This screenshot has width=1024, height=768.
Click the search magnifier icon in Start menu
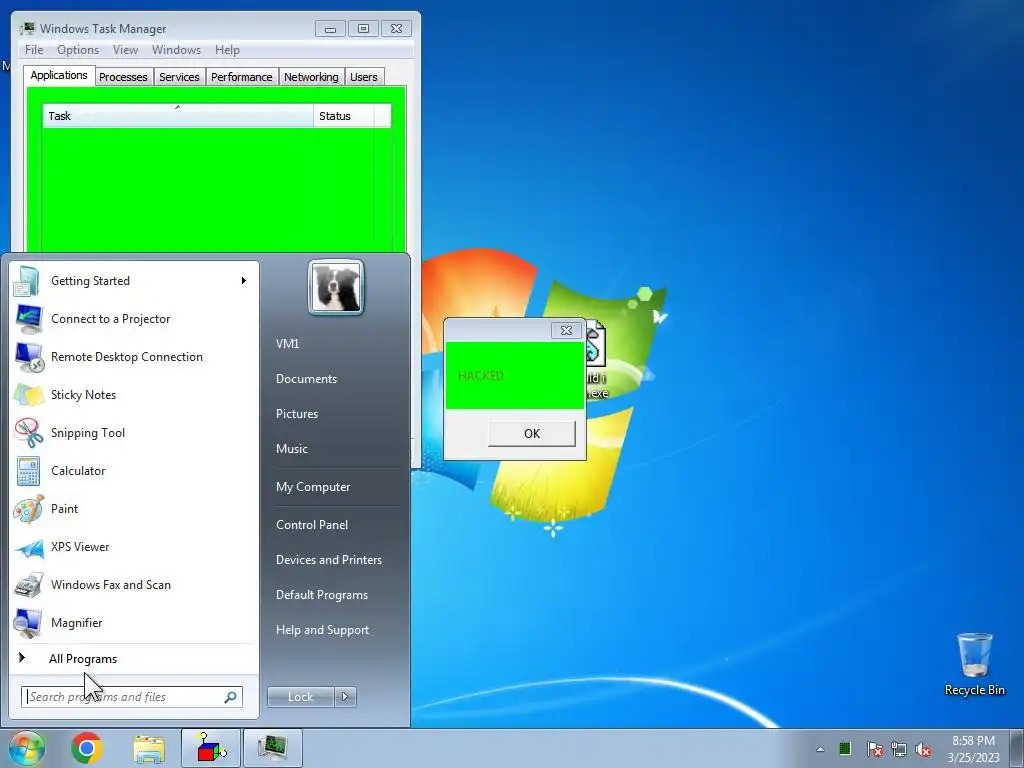pyautogui.click(x=230, y=697)
